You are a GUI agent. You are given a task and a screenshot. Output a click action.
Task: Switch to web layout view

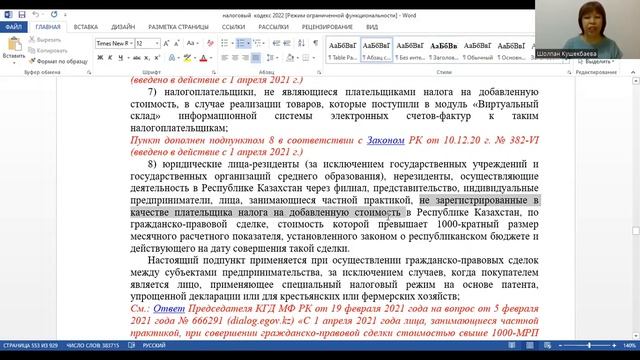[548, 345]
